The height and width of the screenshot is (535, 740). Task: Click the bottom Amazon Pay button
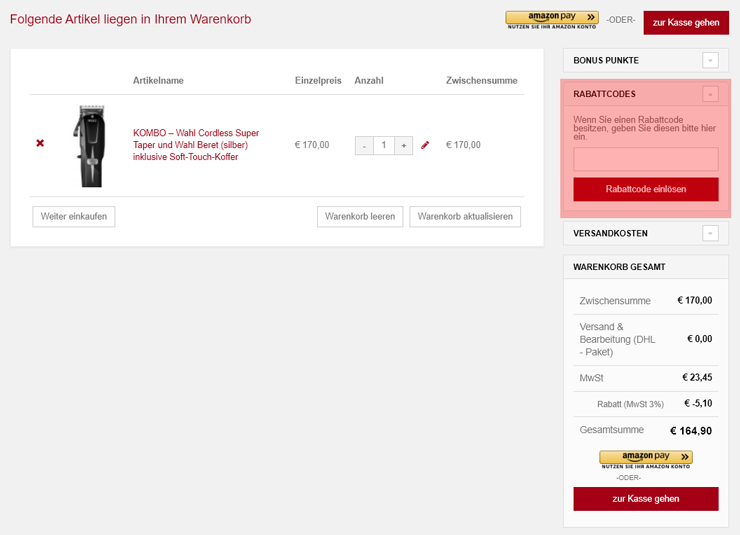[646, 460]
